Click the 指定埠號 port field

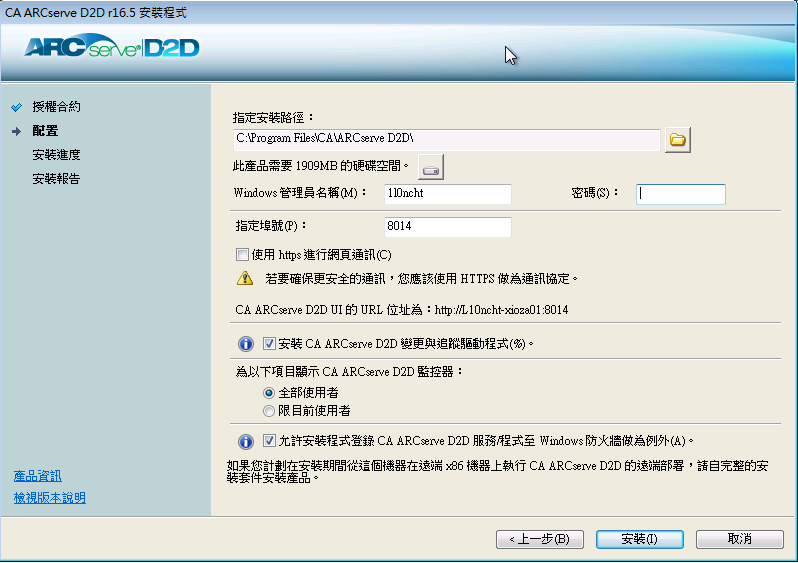[447, 227]
